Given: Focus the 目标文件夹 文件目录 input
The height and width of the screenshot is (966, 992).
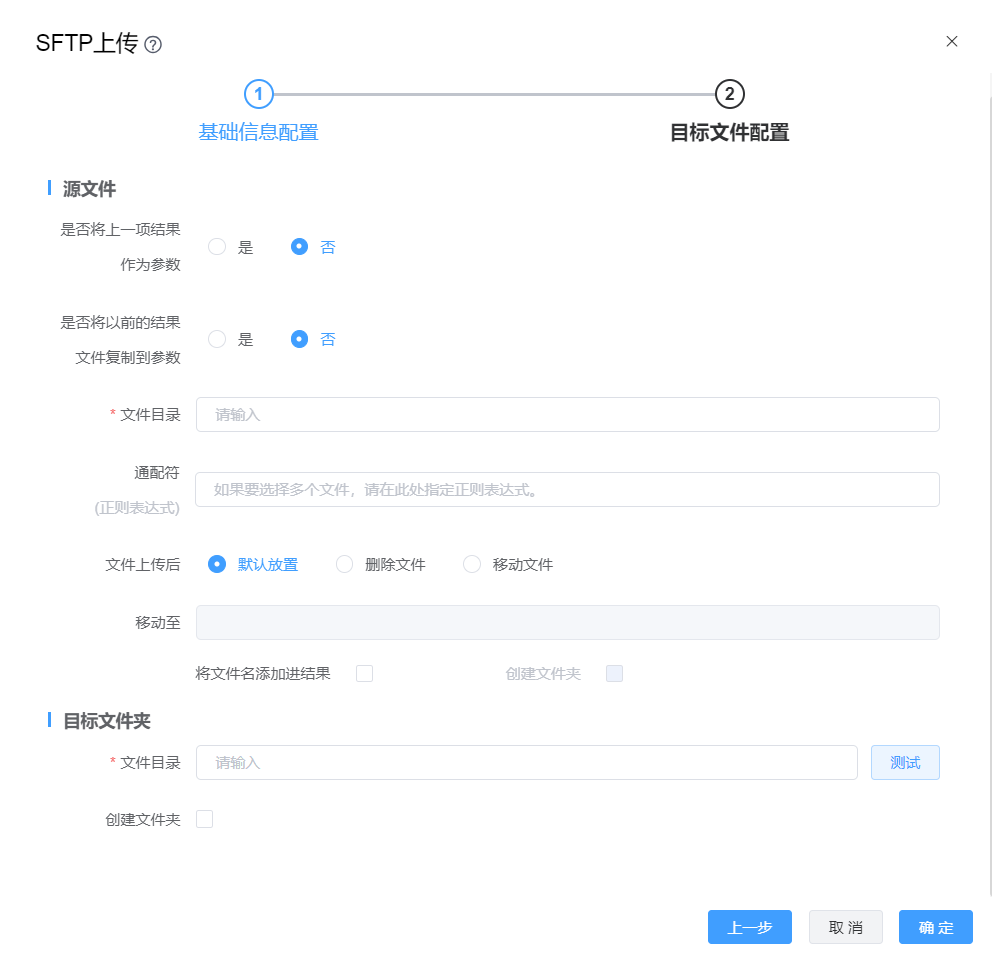Looking at the screenshot, I should click(526, 762).
